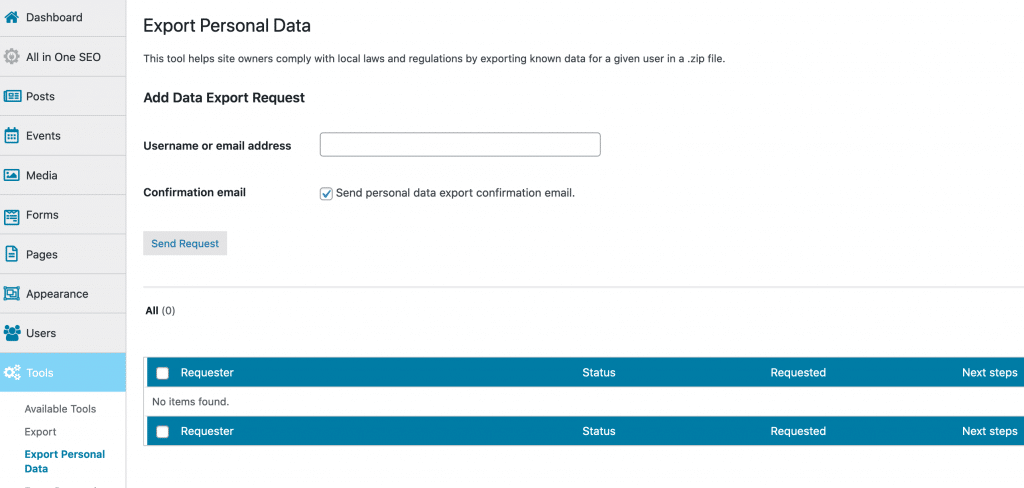Click the All (0) filter link
Image resolution: width=1024 pixels, height=488 pixels.
click(160, 311)
